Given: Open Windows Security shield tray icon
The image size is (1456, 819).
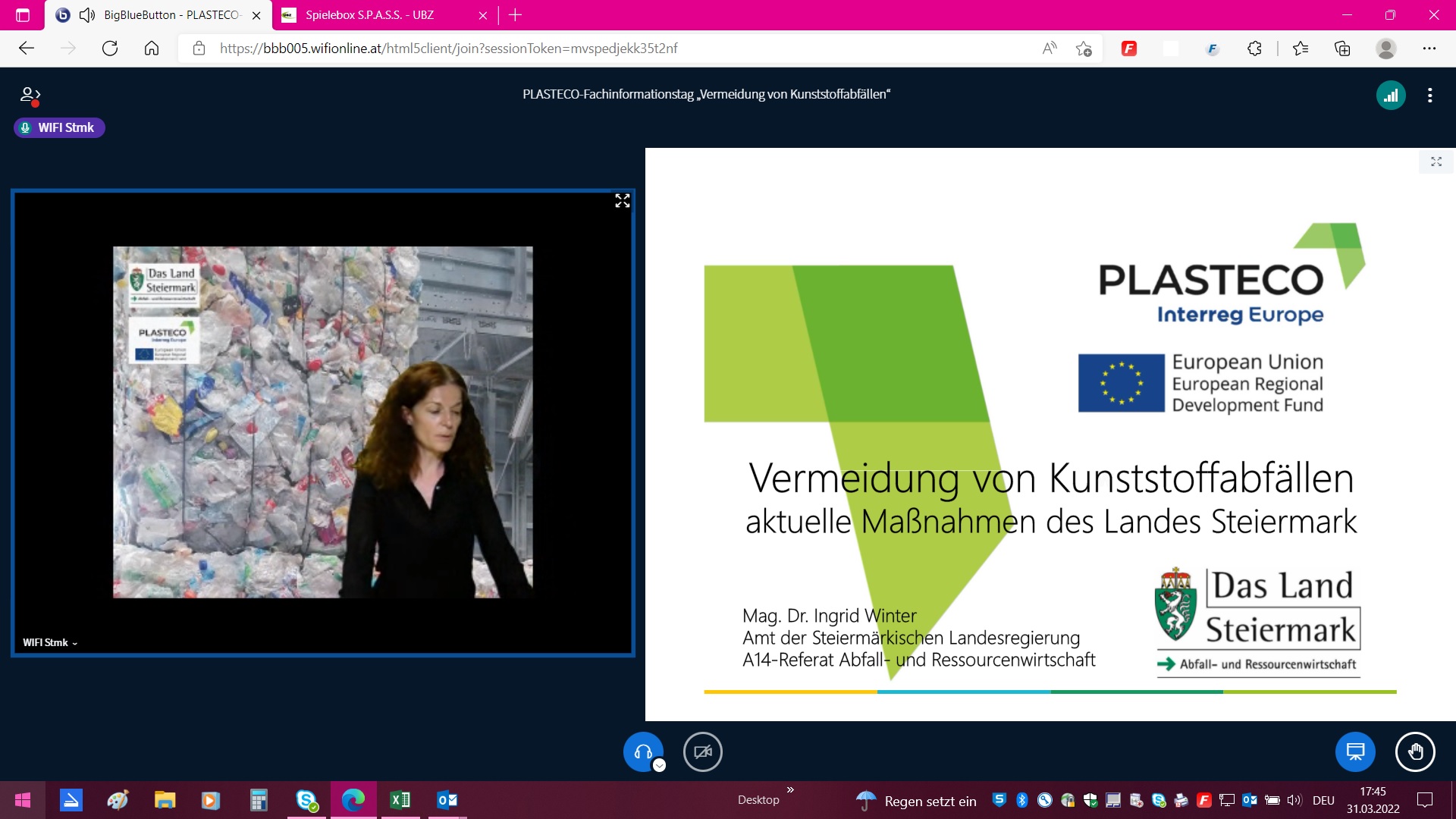Looking at the screenshot, I should pos(1090,800).
